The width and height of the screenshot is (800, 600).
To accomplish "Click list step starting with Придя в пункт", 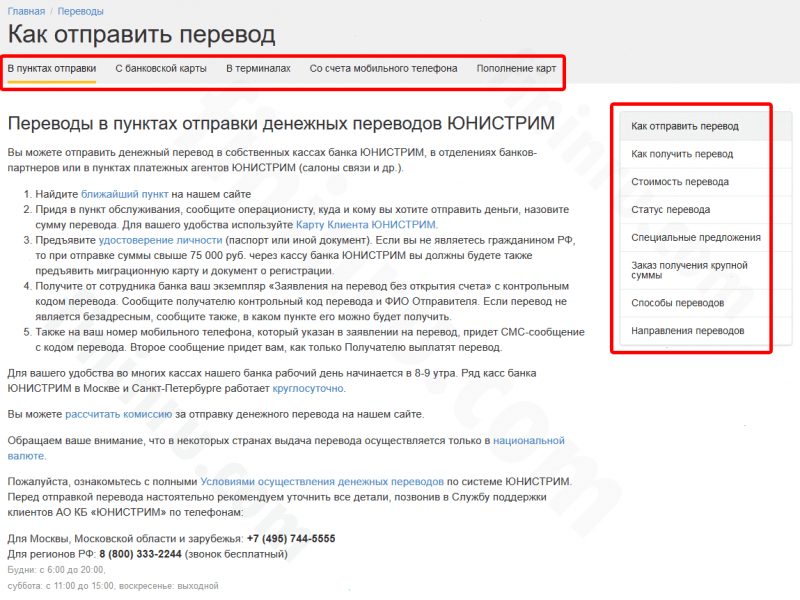I will (x=302, y=217).
